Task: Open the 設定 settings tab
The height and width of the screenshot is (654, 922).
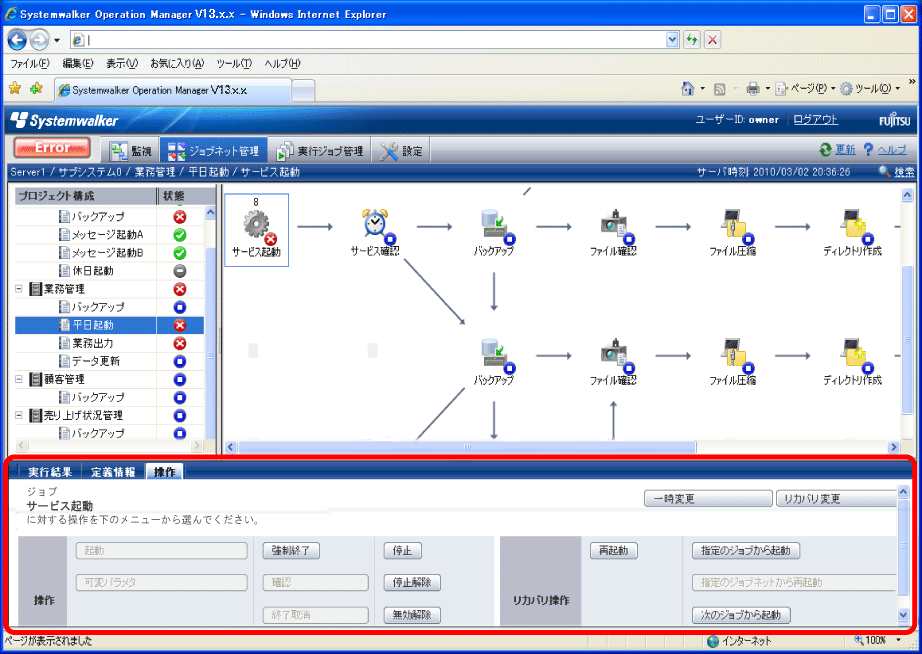Action: click(401, 151)
